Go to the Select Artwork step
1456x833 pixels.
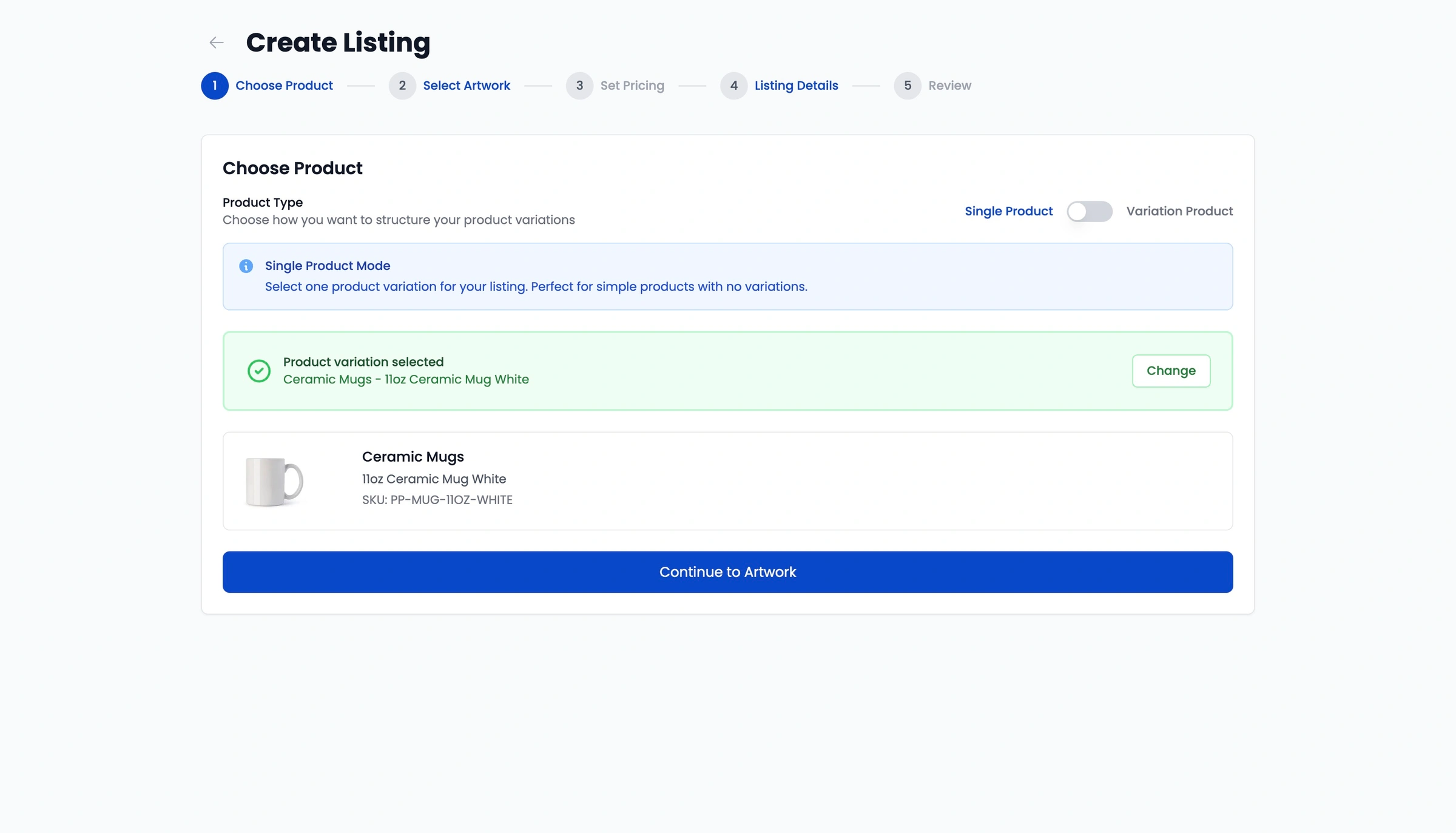click(467, 86)
